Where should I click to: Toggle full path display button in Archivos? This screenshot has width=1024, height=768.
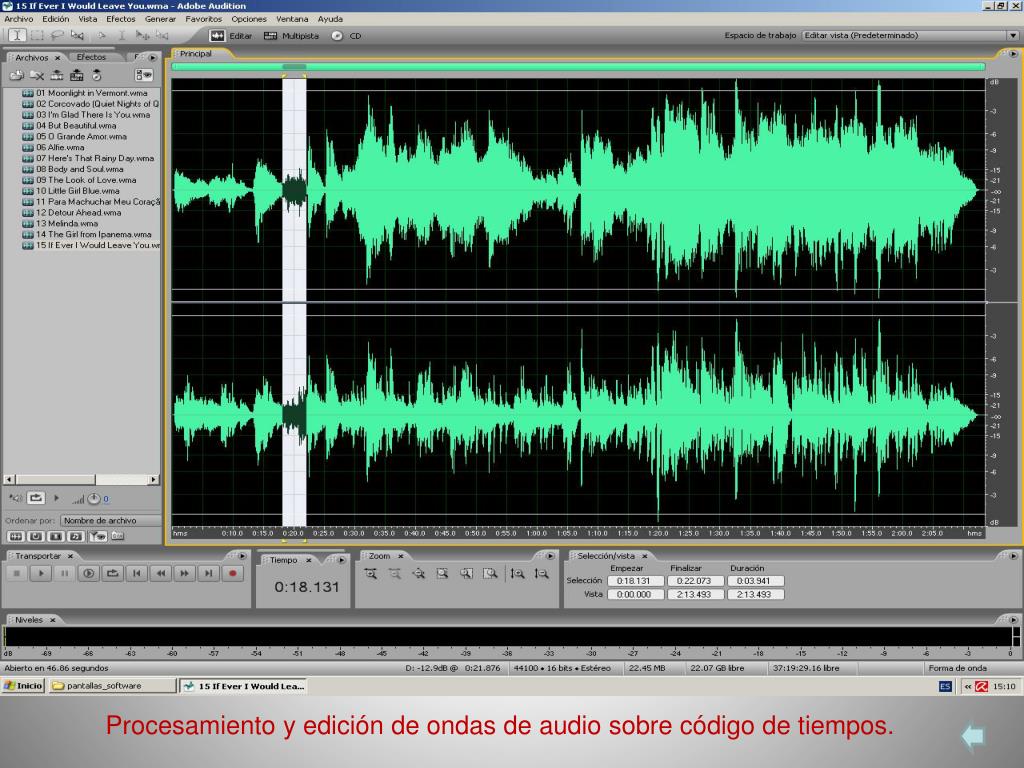tap(118, 536)
